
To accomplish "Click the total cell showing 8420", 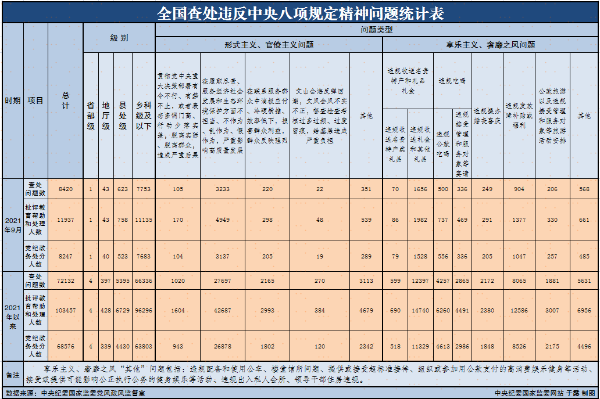I will 65,189.
